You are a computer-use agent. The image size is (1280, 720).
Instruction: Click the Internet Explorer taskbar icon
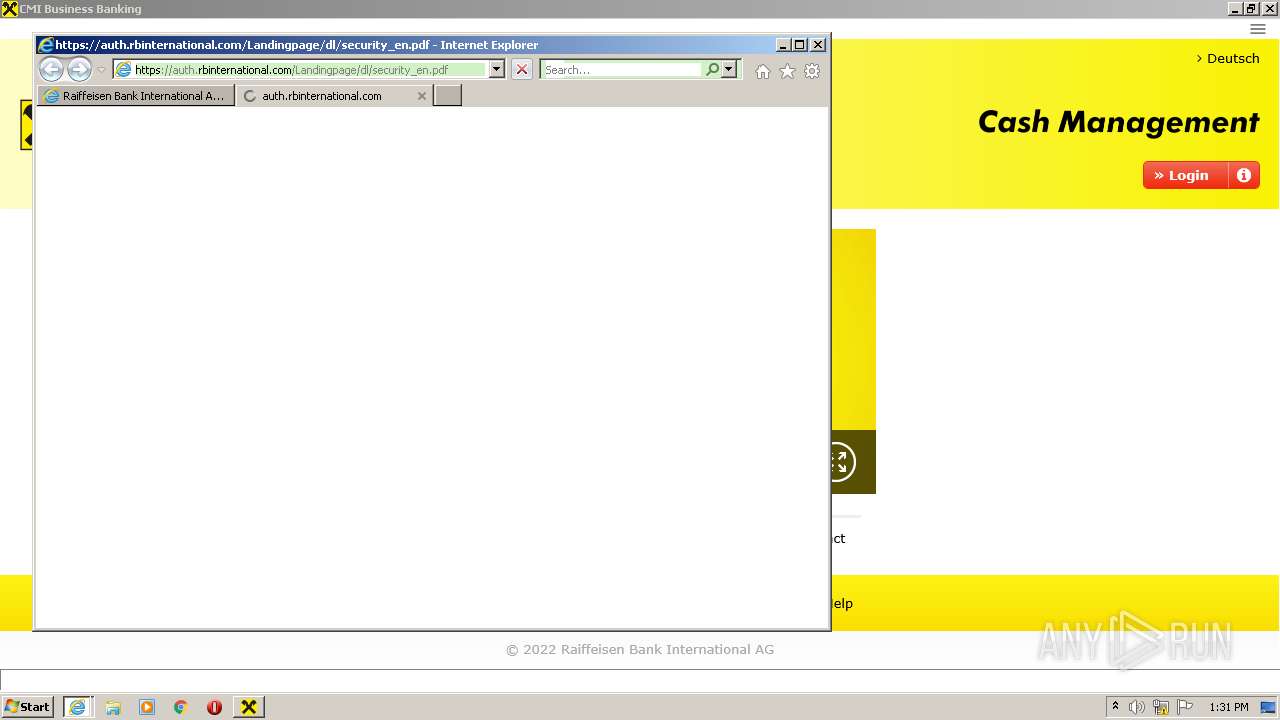tap(77, 707)
